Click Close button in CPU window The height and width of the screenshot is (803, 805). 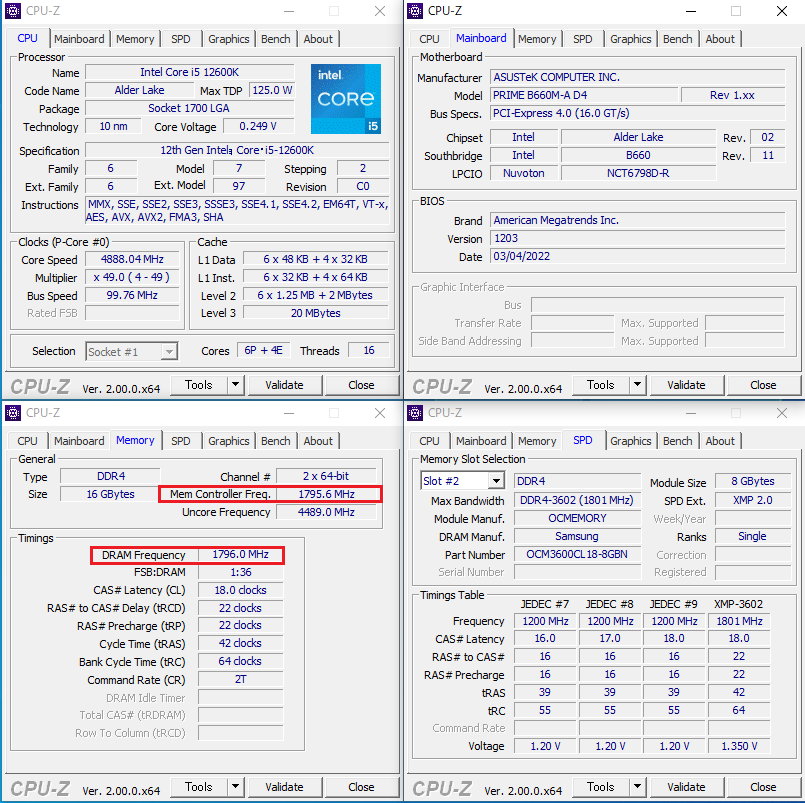(361, 385)
